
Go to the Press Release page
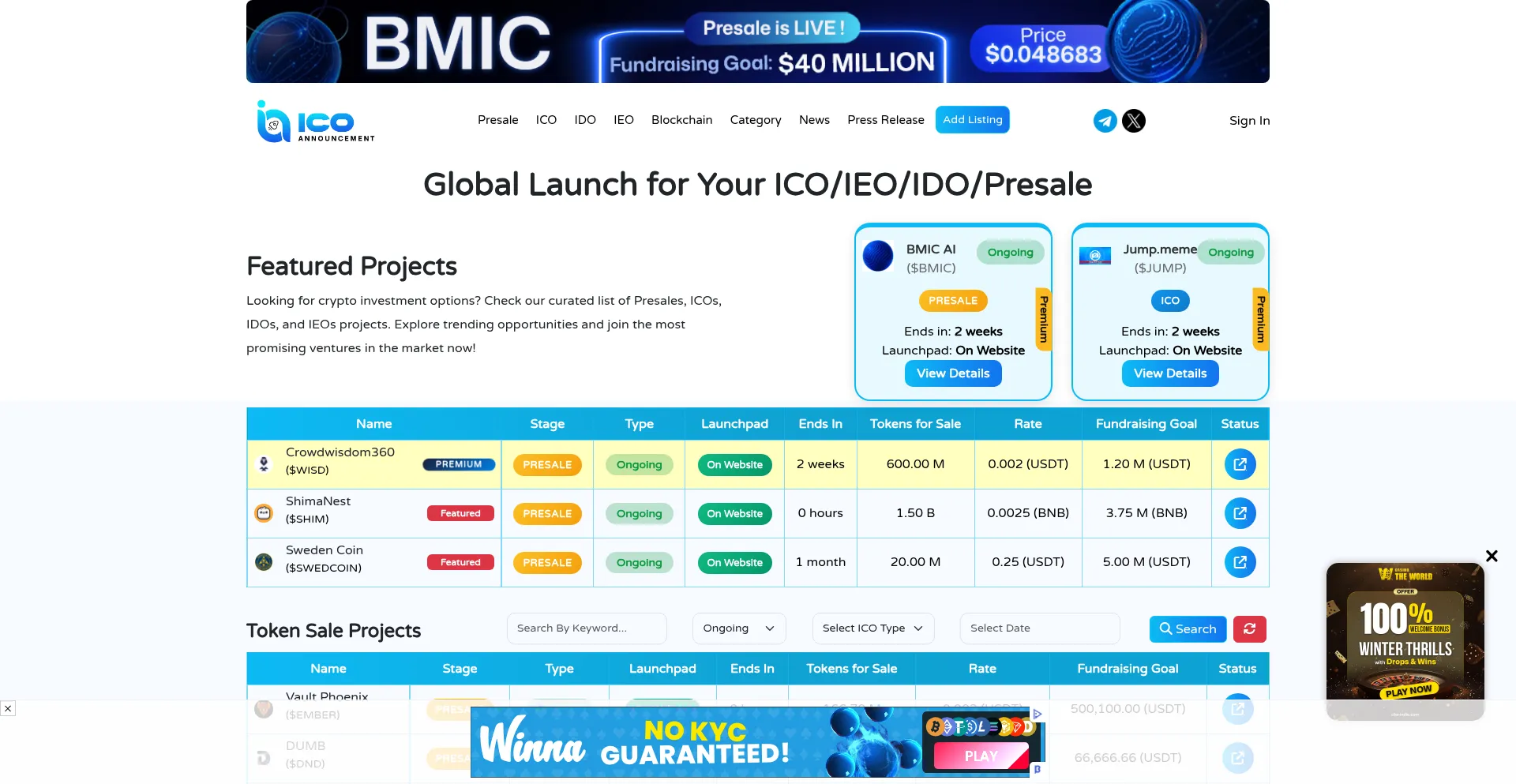click(x=886, y=120)
